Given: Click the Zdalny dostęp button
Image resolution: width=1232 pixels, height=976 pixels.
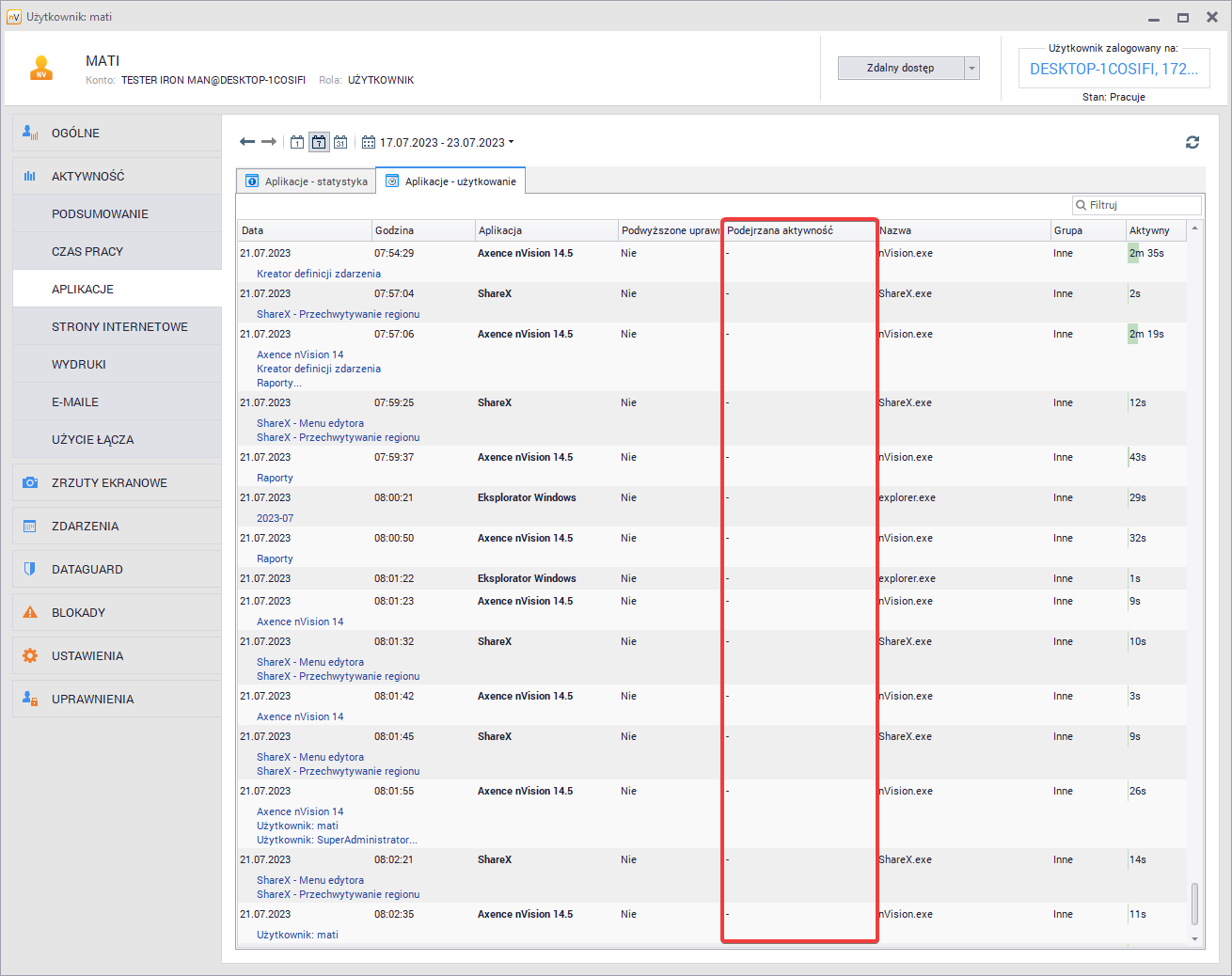Looking at the screenshot, I should click(x=900, y=68).
